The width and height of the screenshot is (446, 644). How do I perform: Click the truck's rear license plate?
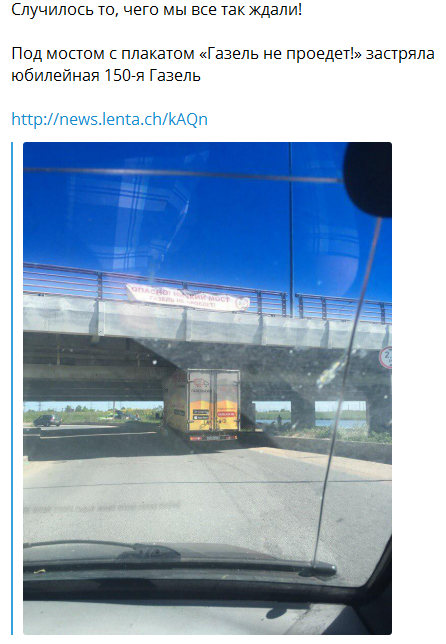tap(214, 438)
